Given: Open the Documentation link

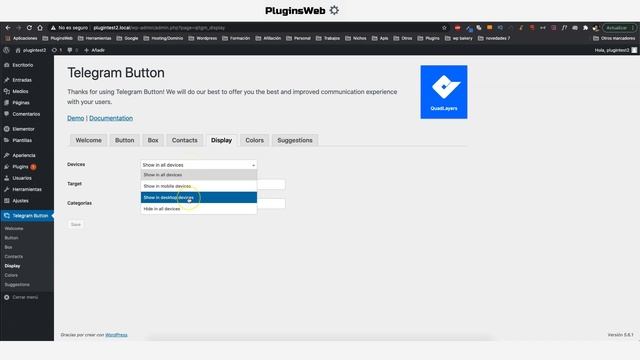Looking at the screenshot, I should (x=111, y=118).
